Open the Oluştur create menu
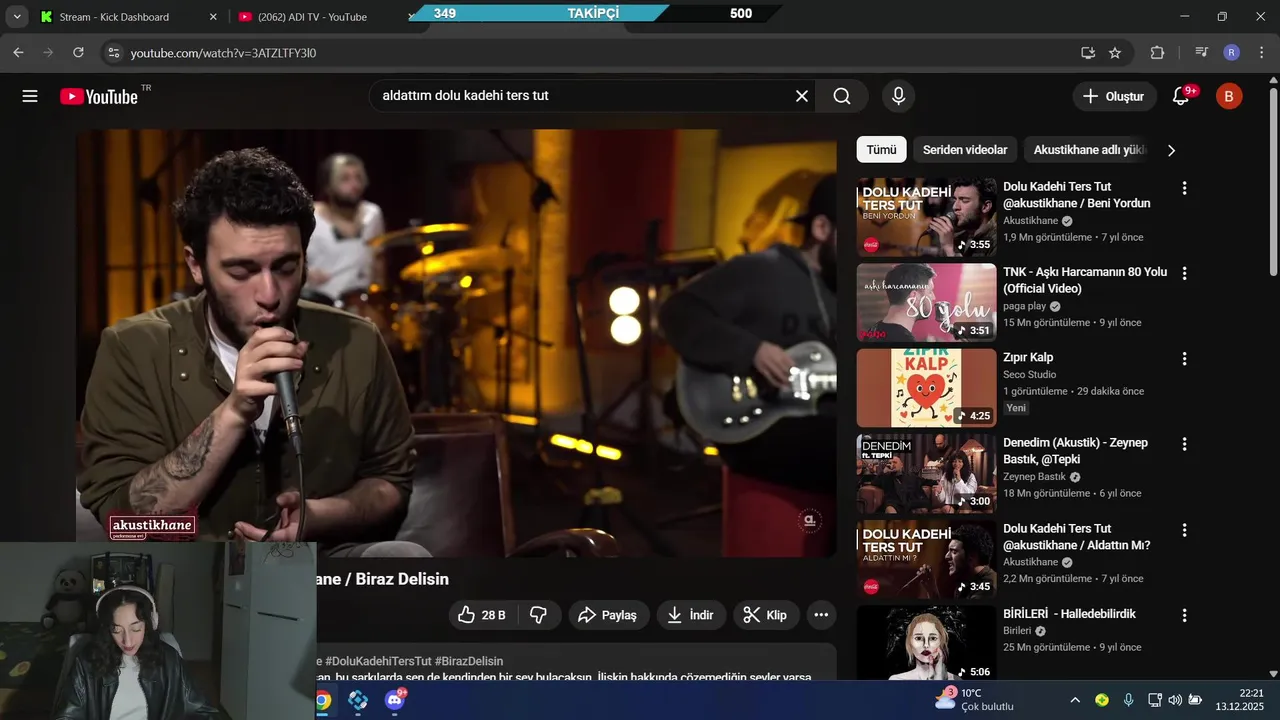1280x720 pixels. pos(1114,96)
